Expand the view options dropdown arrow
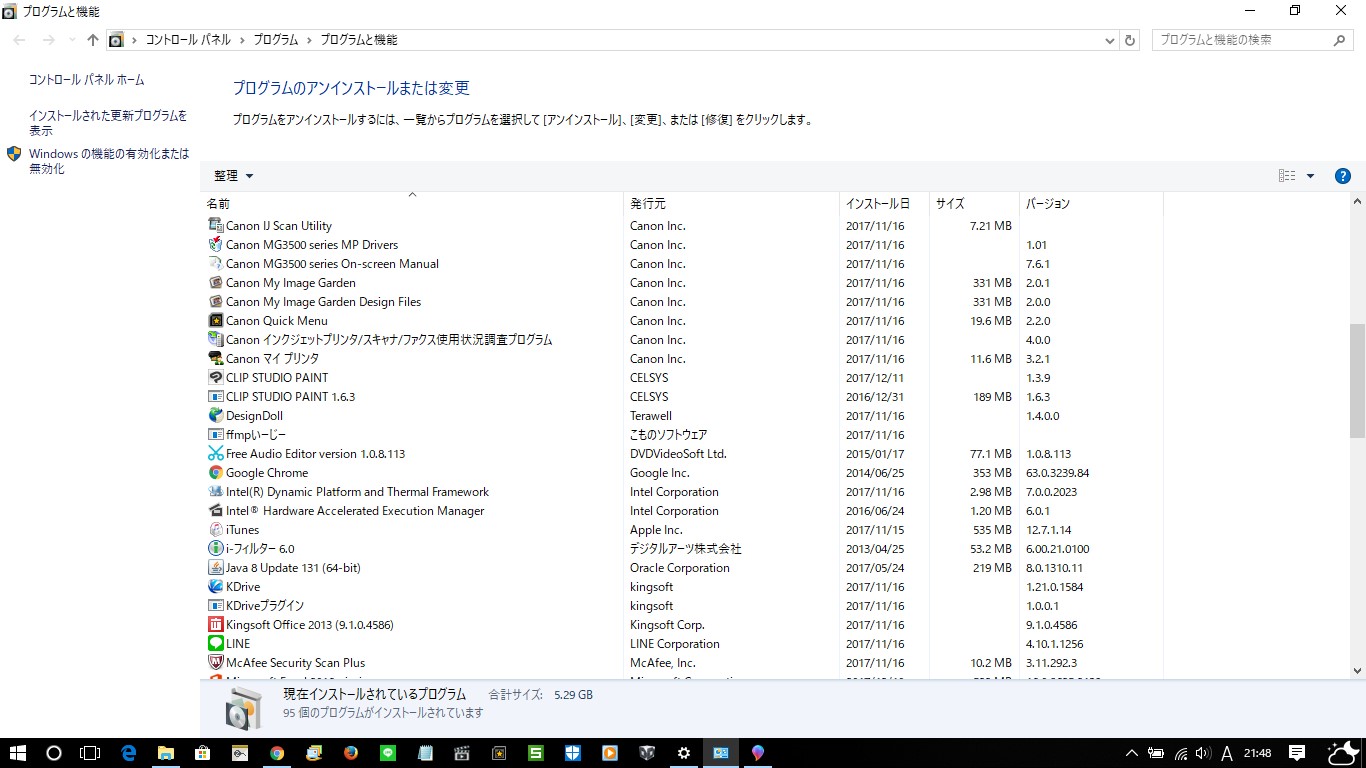 [x=1310, y=176]
